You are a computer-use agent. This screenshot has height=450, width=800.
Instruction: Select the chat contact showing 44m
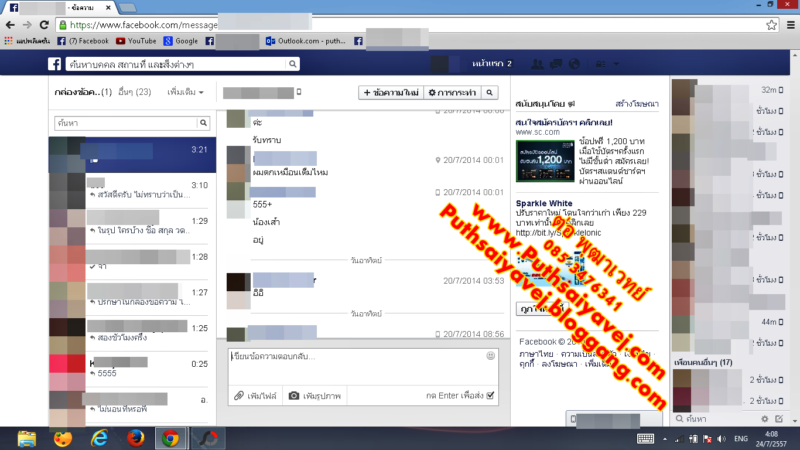729,322
